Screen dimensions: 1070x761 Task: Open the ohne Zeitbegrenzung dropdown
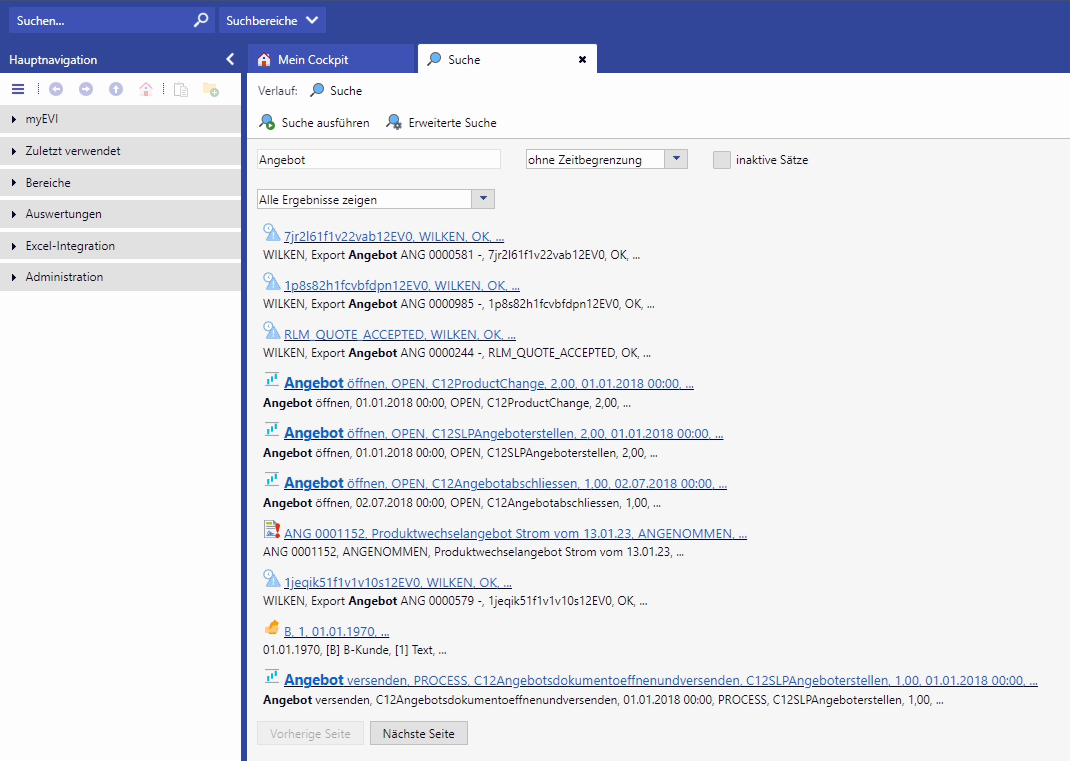tap(676, 159)
